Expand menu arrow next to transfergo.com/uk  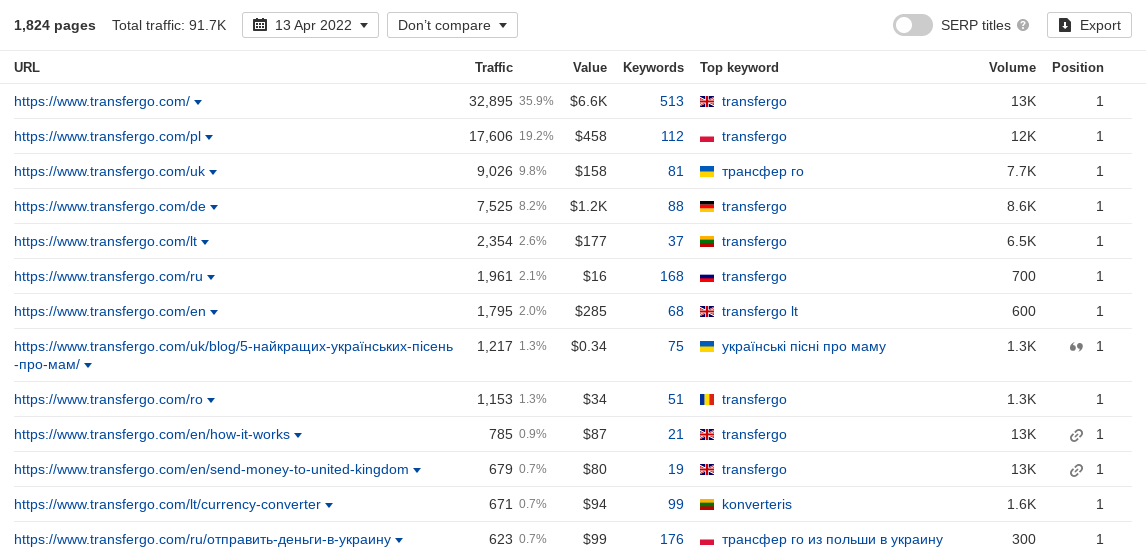click(213, 173)
